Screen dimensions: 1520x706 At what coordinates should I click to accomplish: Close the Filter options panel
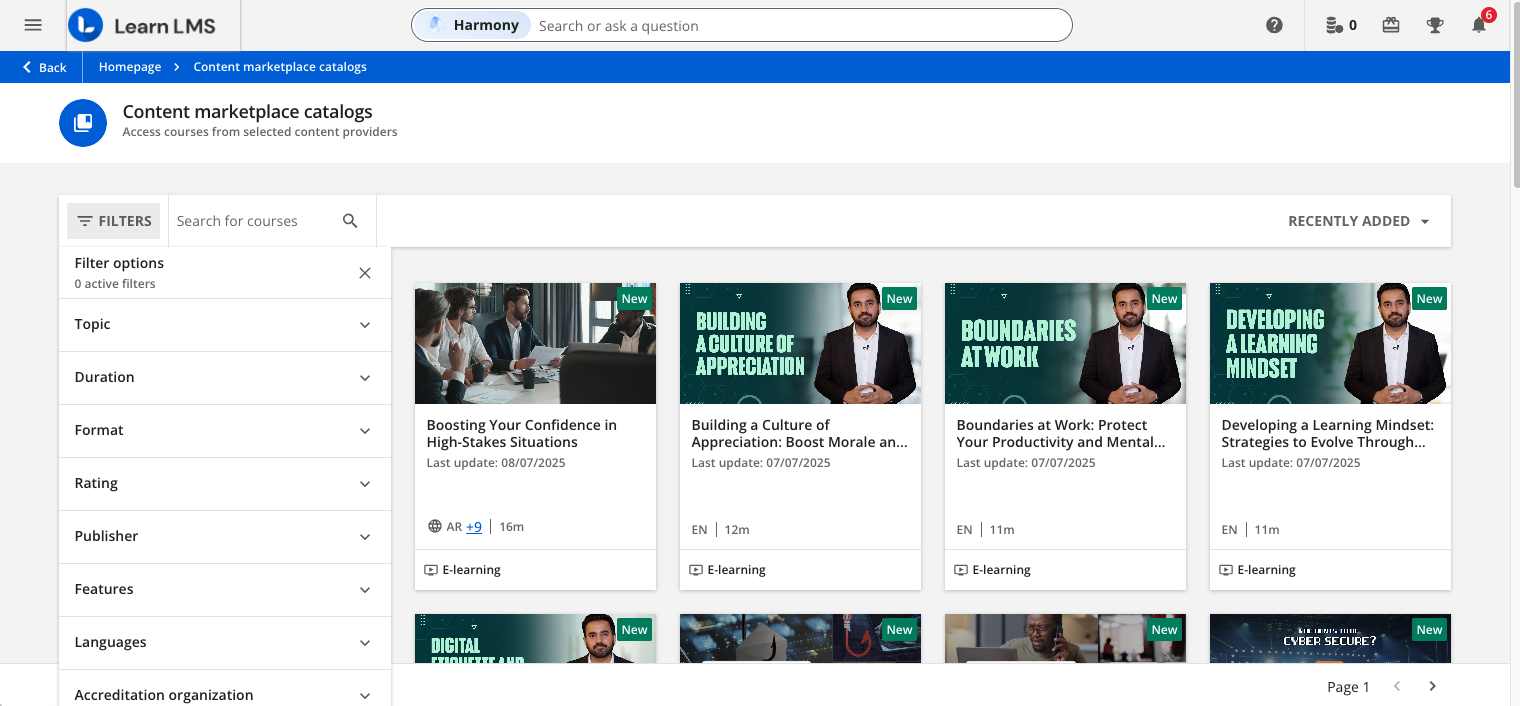pos(364,272)
